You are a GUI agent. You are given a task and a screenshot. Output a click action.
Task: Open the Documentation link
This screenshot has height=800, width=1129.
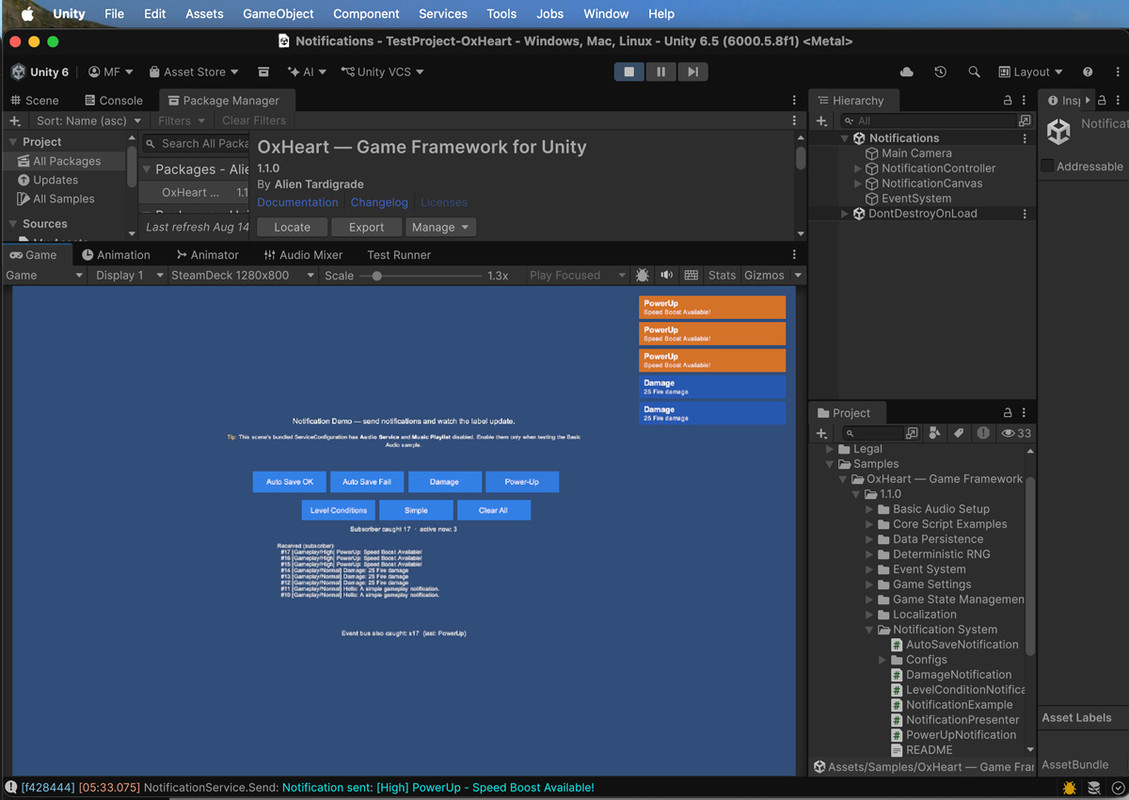pos(297,202)
